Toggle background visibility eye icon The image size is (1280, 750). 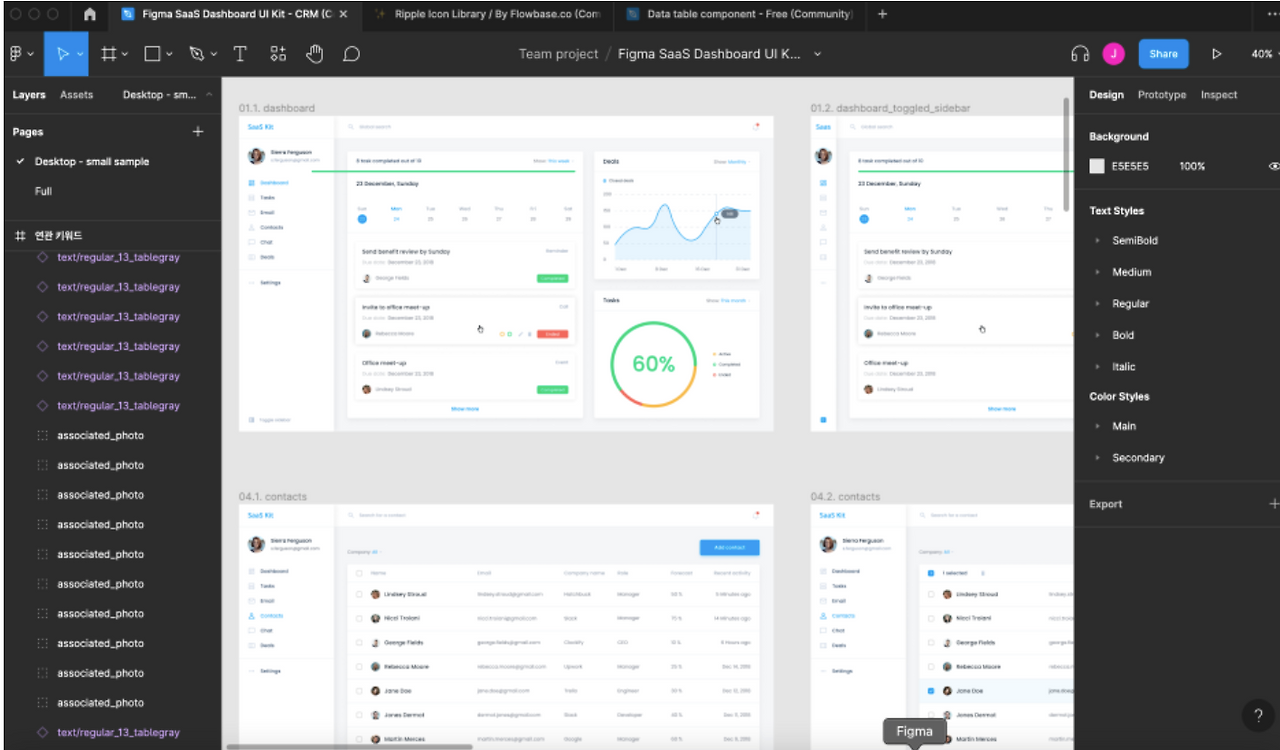1274,166
